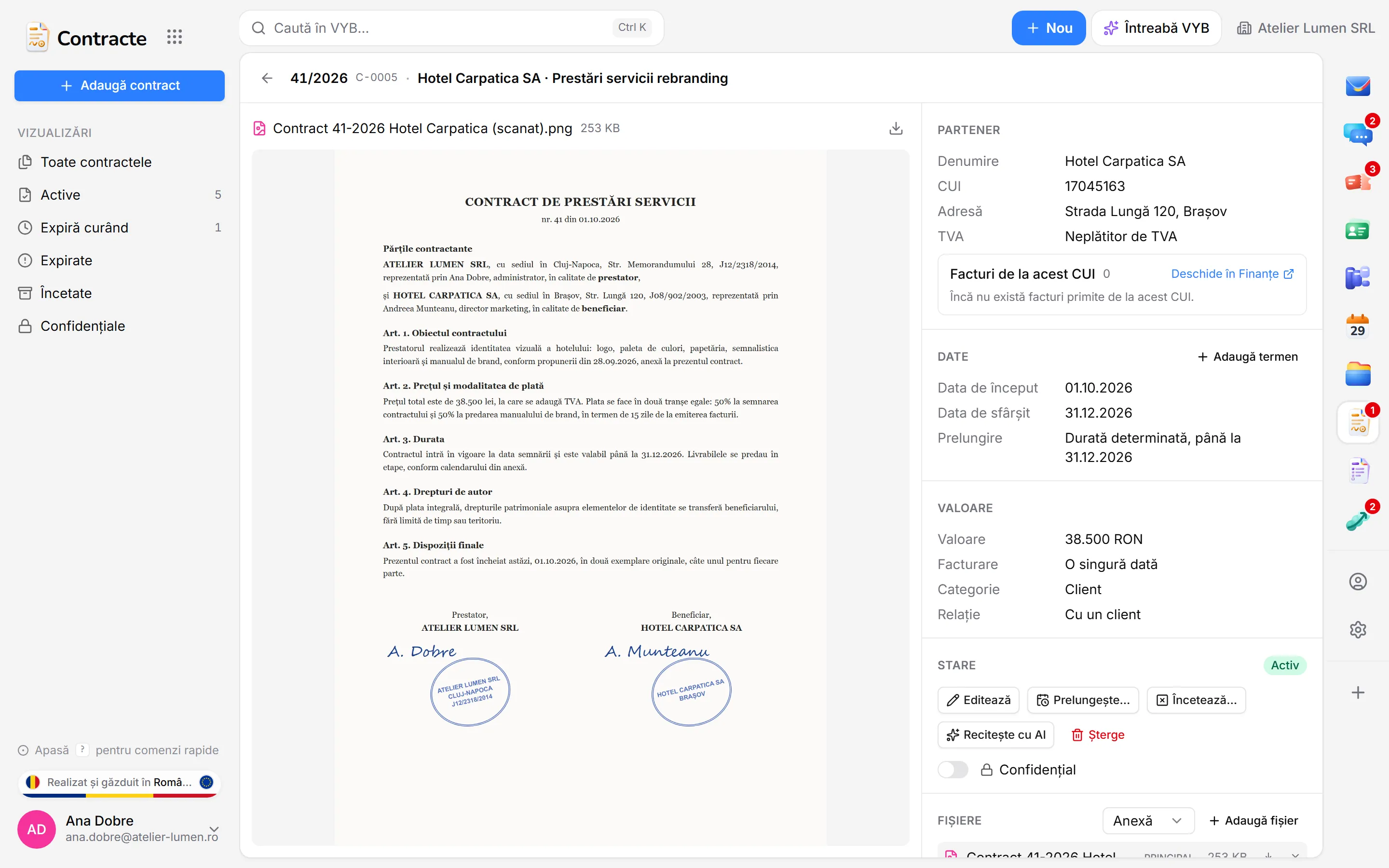Open the purple forms list app
This screenshot has height=868, width=1389.
[x=1358, y=471]
